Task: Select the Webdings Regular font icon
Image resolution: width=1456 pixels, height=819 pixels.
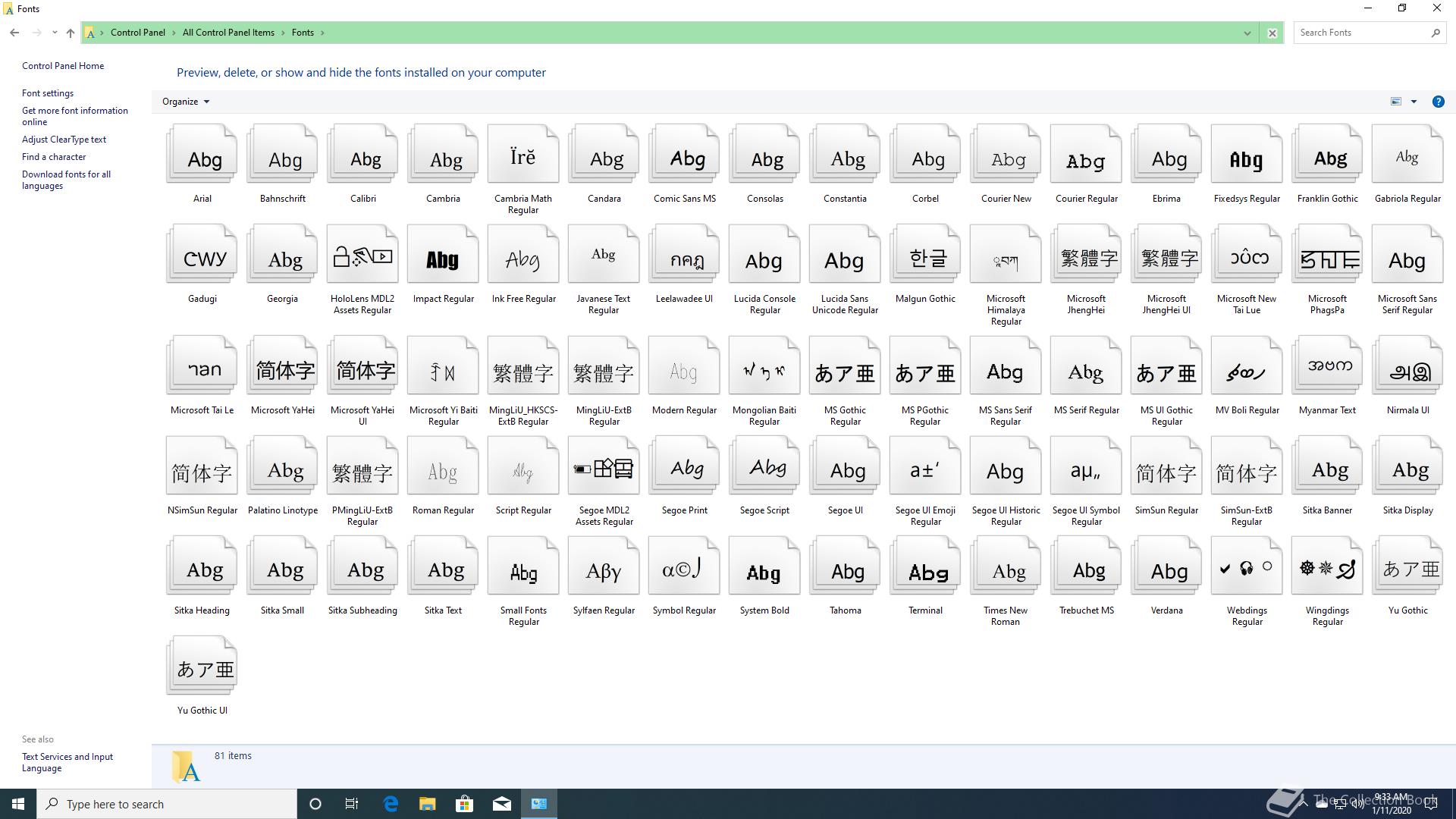Action: click(1247, 568)
